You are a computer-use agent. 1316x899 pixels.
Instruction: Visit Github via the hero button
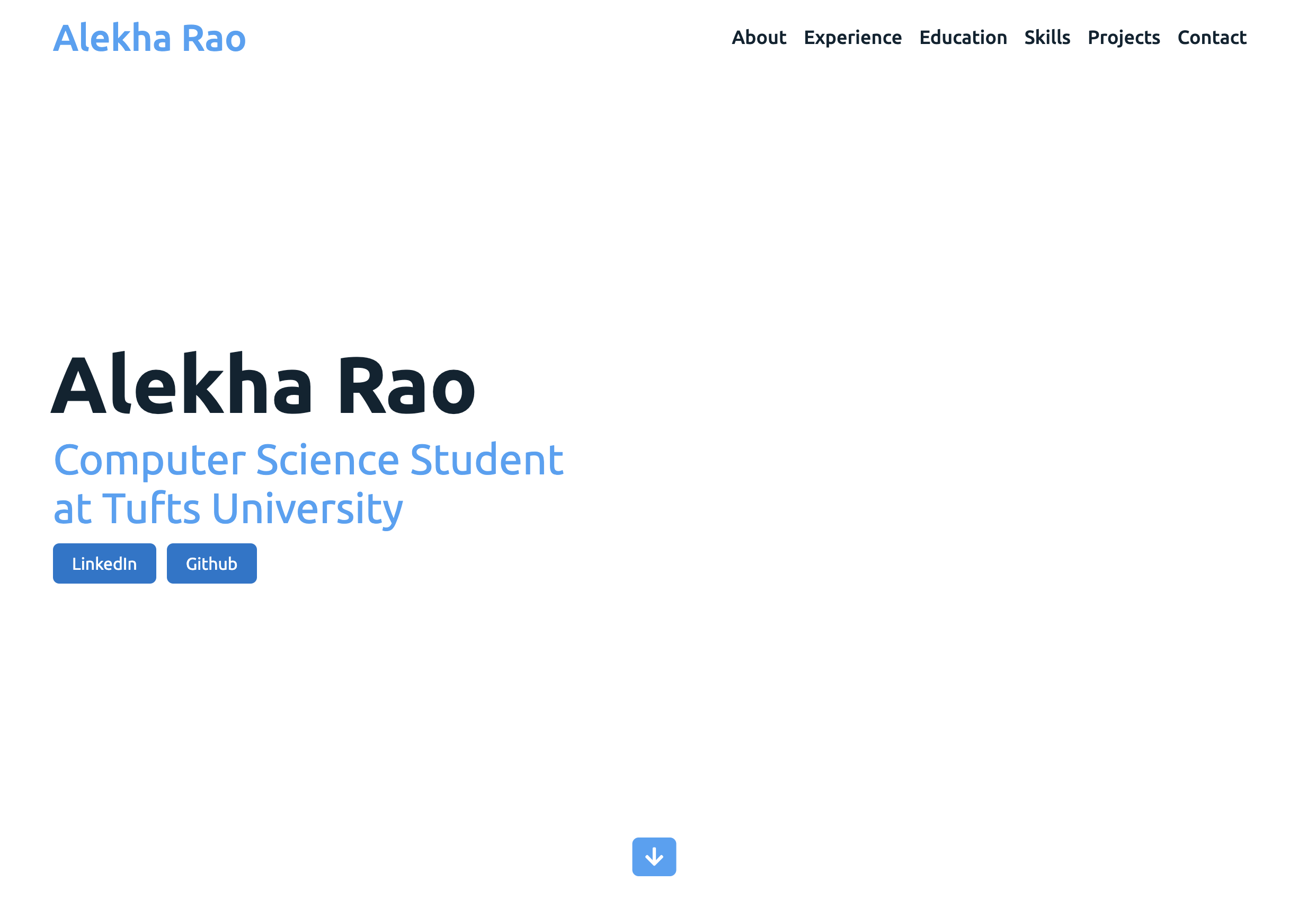pyautogui.click(x=211, y=563)
